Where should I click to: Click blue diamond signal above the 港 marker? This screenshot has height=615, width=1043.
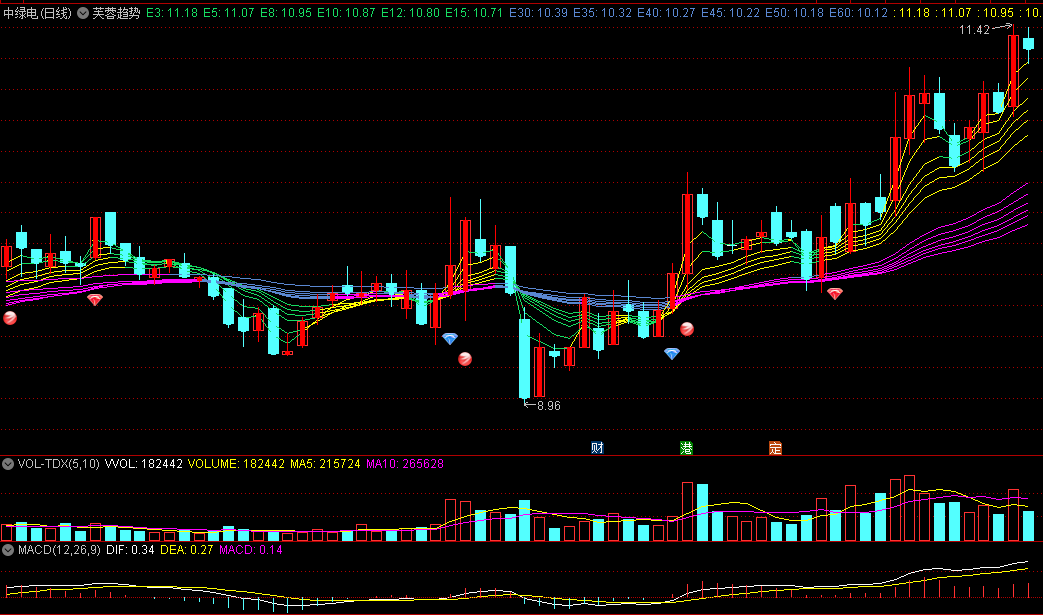click(x=672, y=354)
